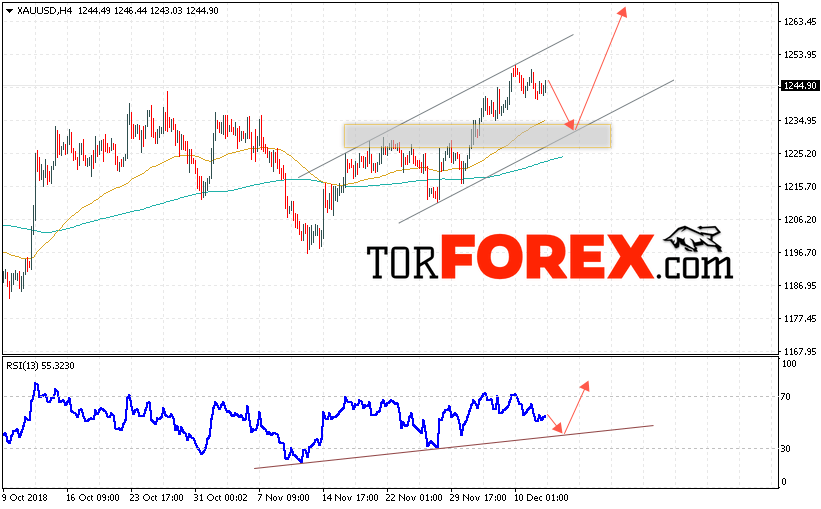Click the RSI 30 level label
This screenshot has width=821, height=509.
click(785, 448)
